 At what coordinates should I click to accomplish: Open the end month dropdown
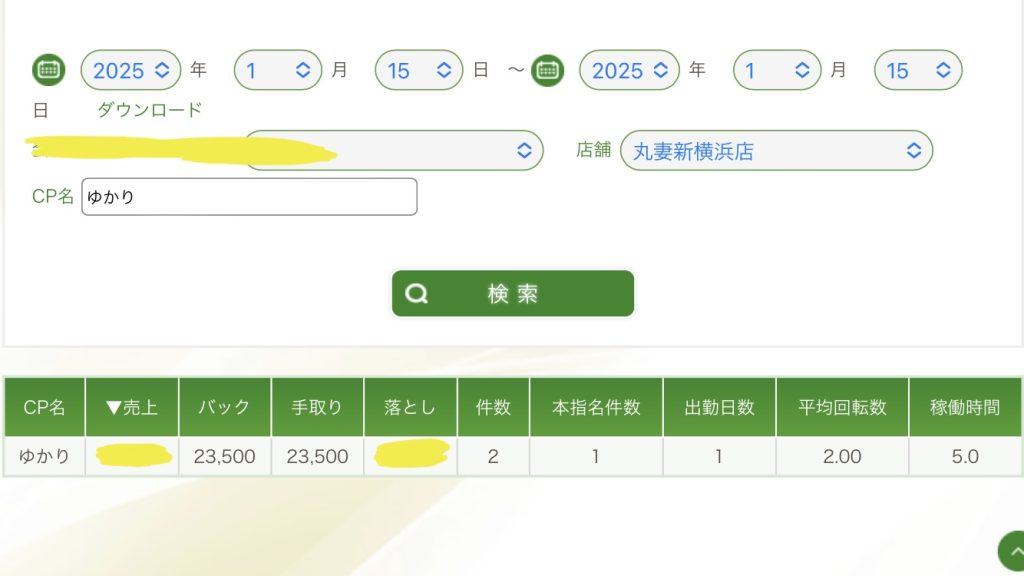tap(777, 70)
